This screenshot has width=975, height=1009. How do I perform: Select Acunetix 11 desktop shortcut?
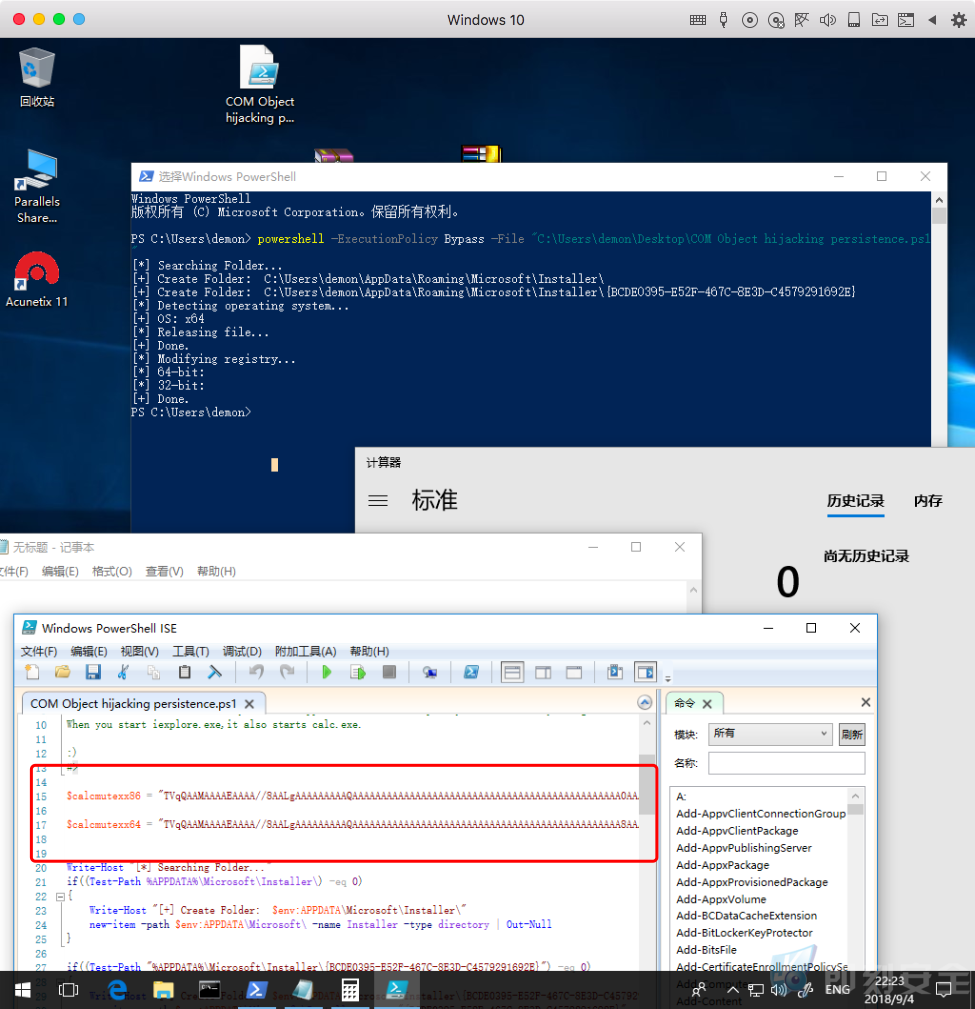click(x=37, y=279)
